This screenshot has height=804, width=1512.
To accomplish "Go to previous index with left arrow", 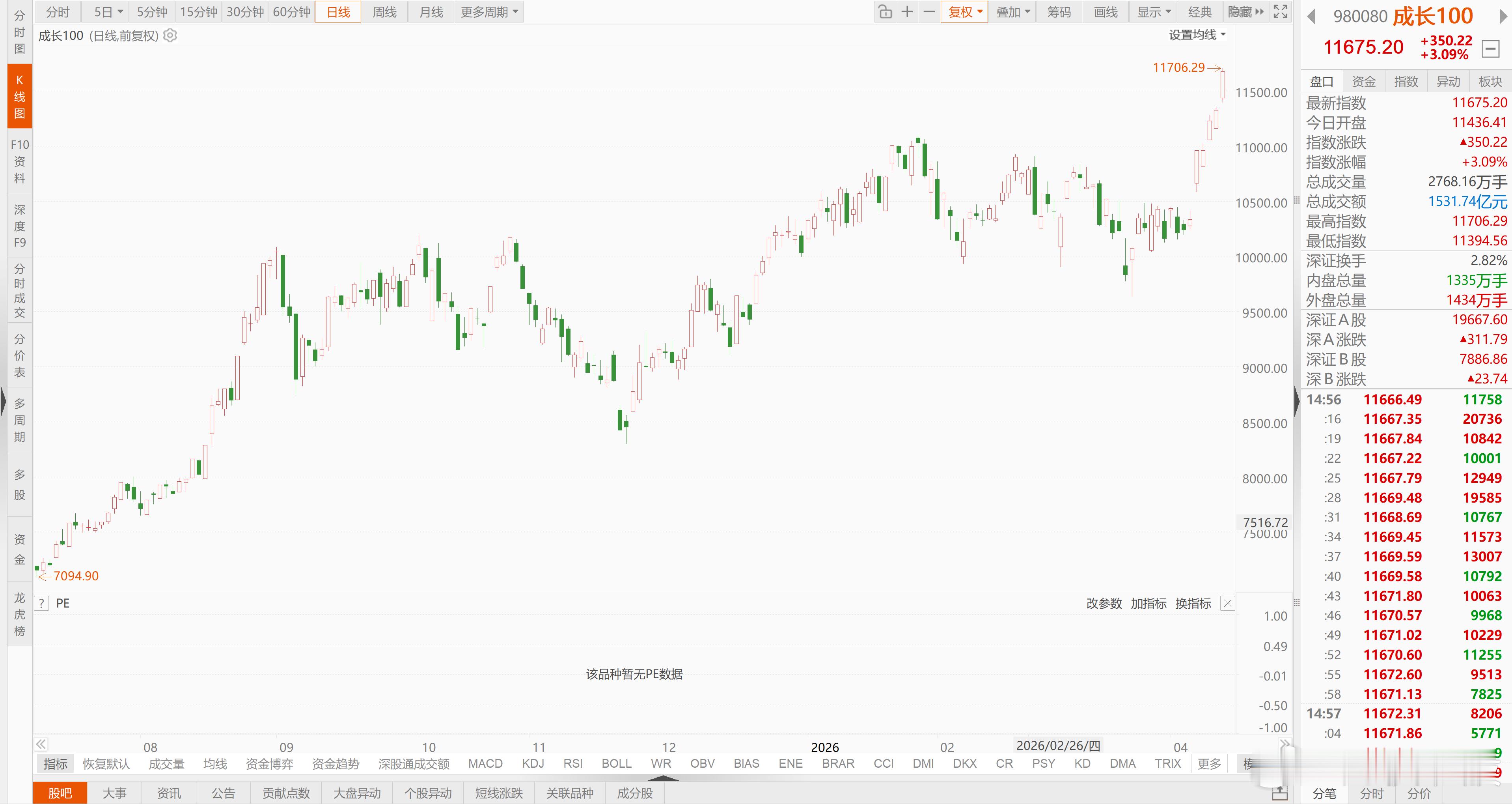I will coord(1311,17).
